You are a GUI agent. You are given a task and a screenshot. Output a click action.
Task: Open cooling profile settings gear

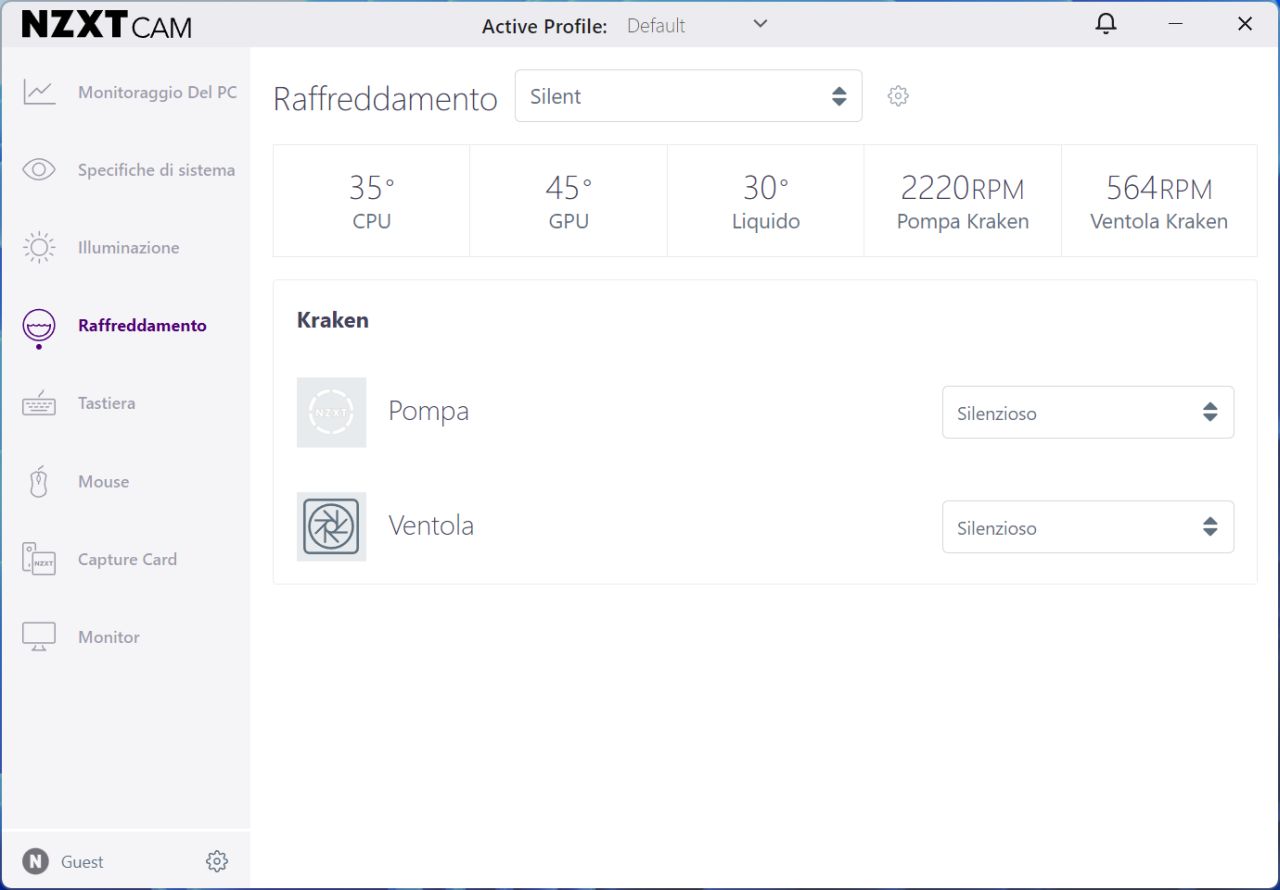[x=898, y=96]
